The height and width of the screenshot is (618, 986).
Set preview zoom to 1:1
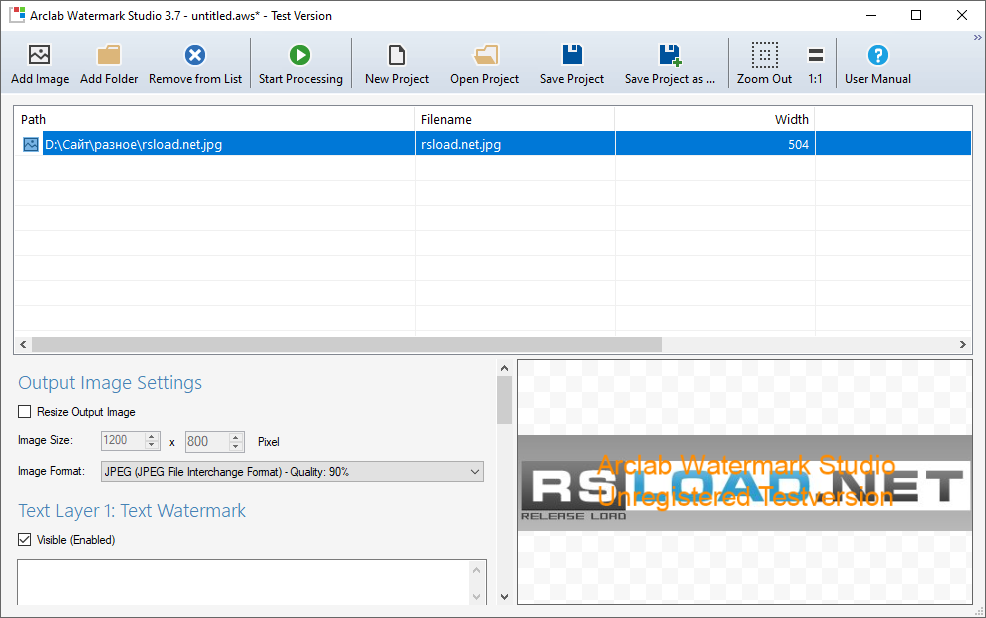816,63
